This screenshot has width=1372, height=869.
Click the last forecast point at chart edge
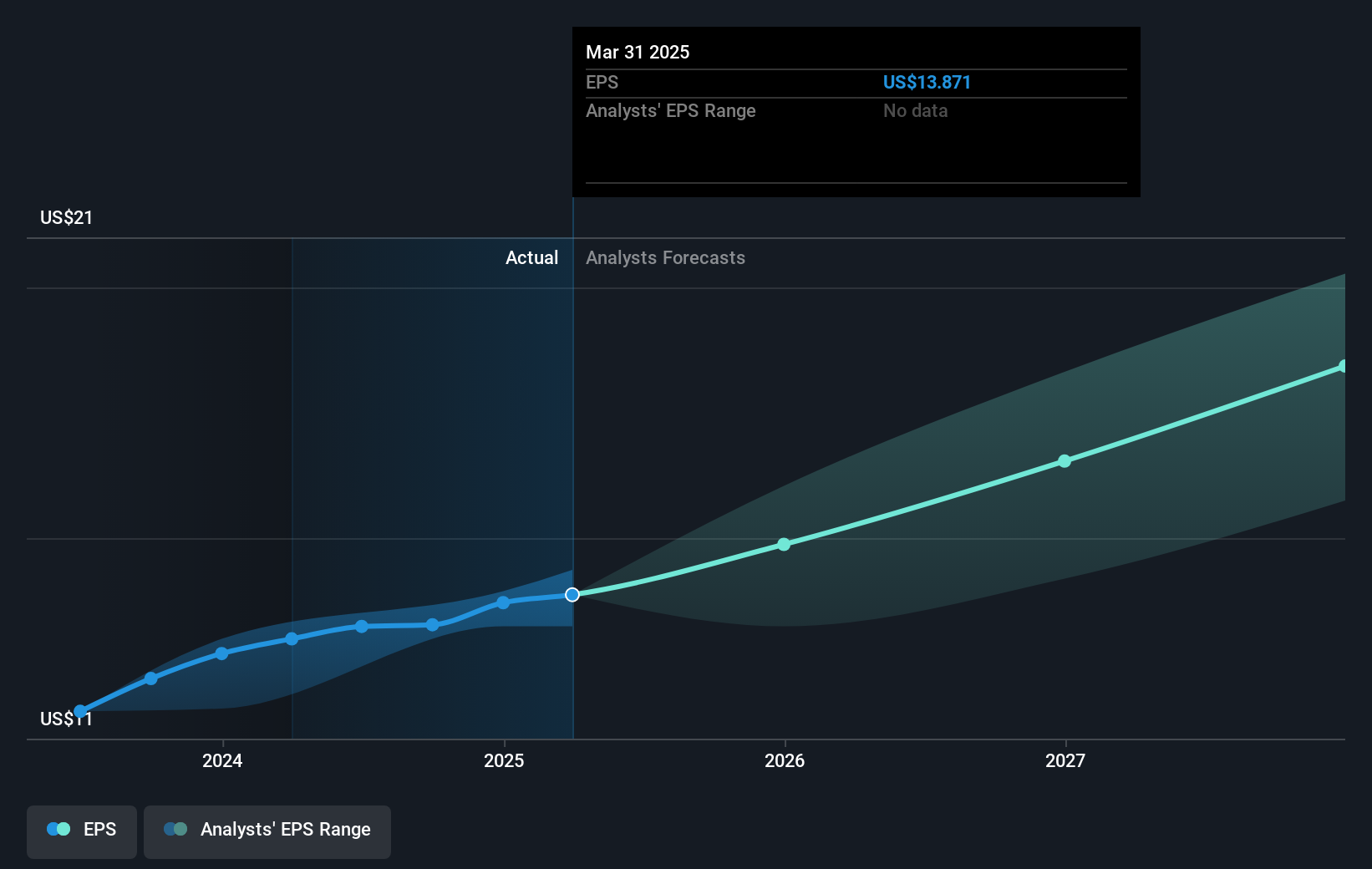[x=1342, y=367]
